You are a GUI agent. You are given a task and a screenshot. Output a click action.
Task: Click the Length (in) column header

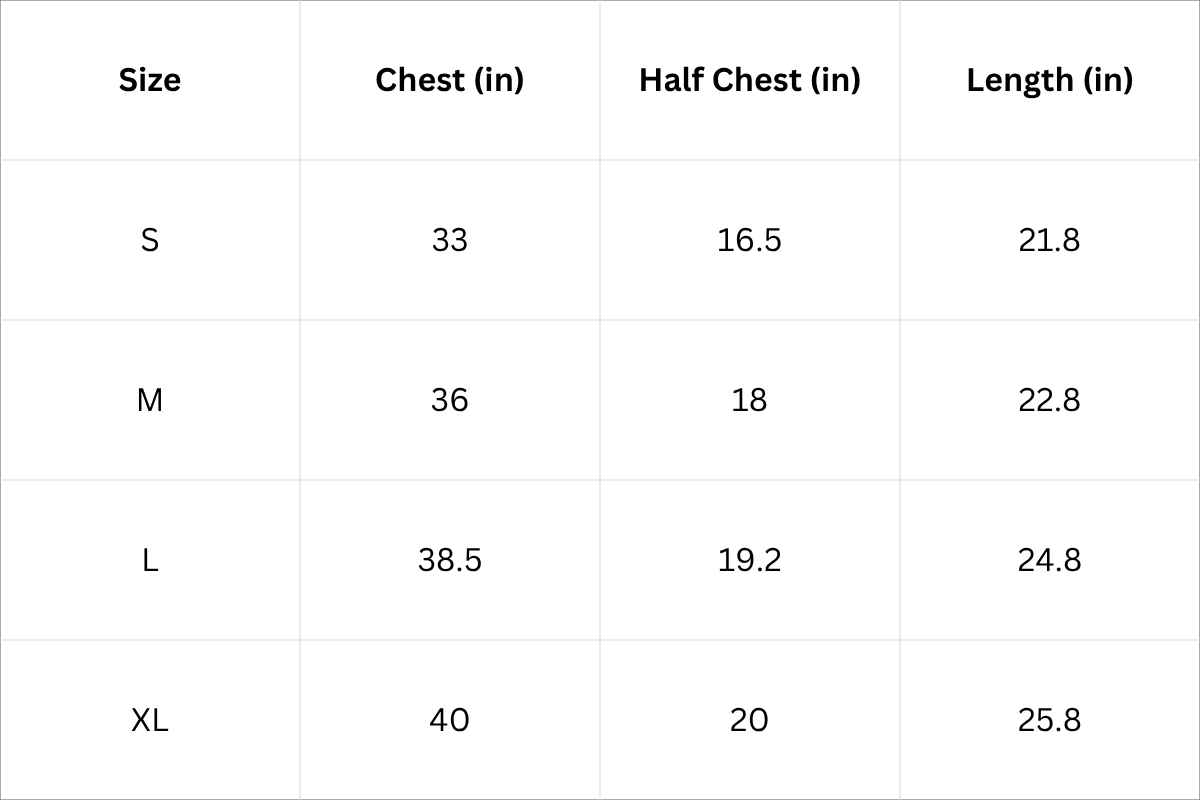tap(1050, 80)
